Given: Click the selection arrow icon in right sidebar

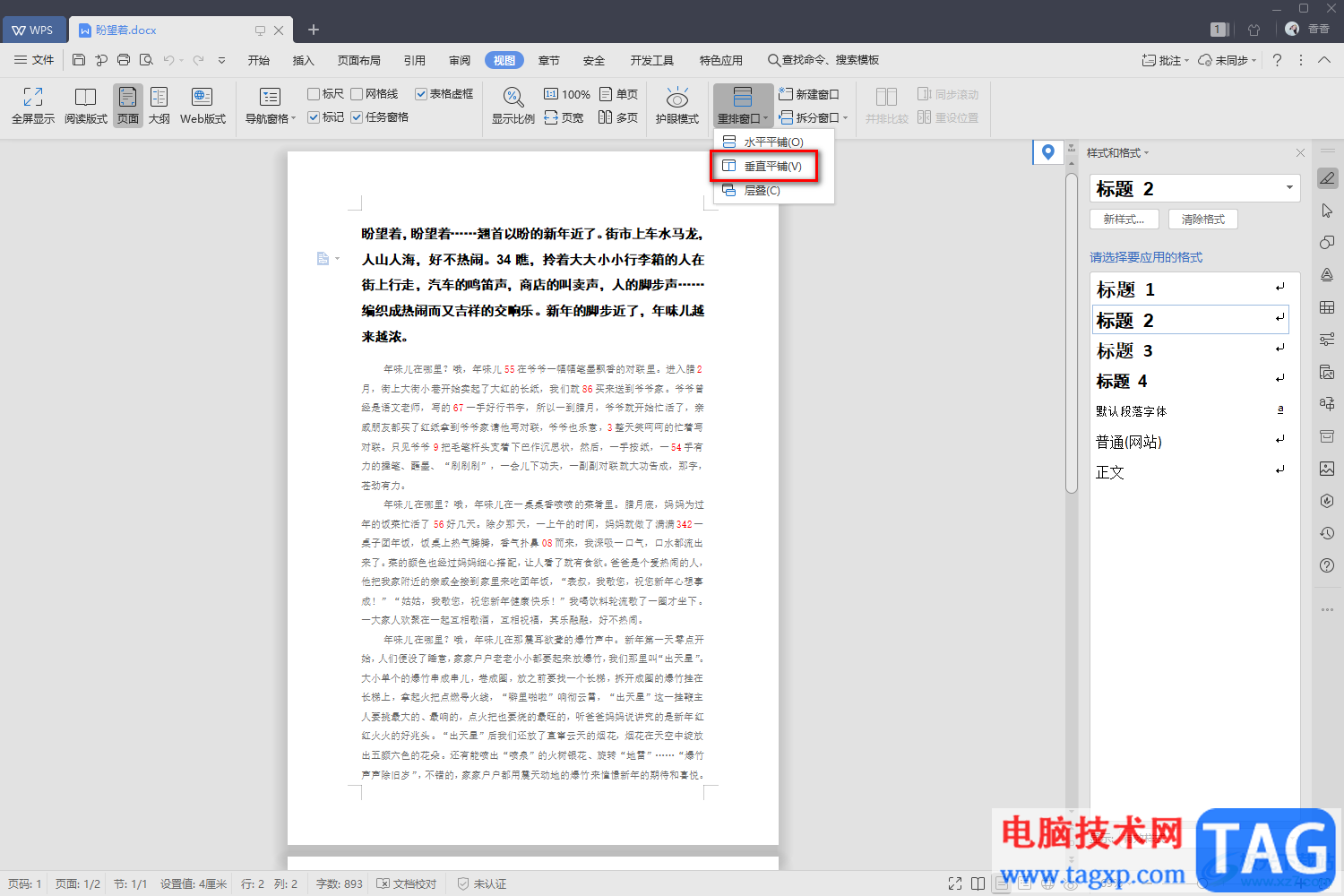Looking at the screenshot, I should coord(1327,211).
